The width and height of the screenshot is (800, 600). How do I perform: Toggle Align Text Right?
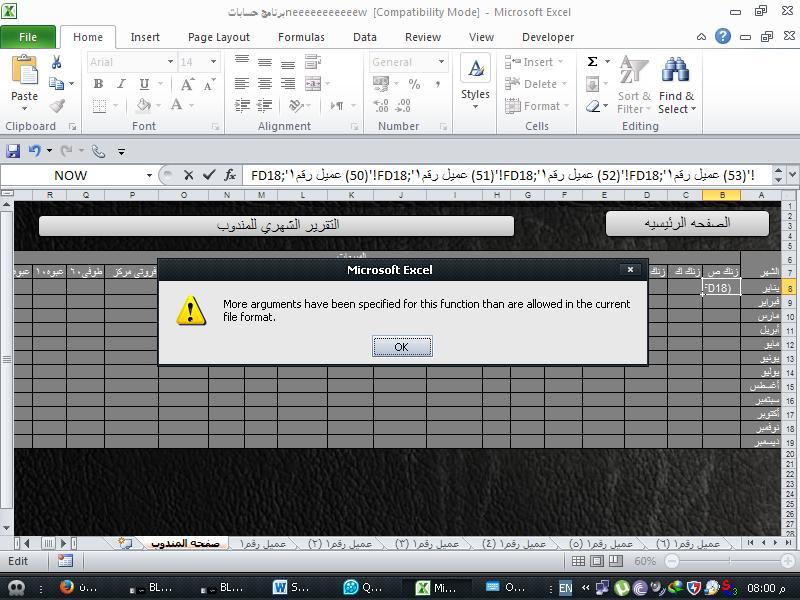[x=288, y=84]
